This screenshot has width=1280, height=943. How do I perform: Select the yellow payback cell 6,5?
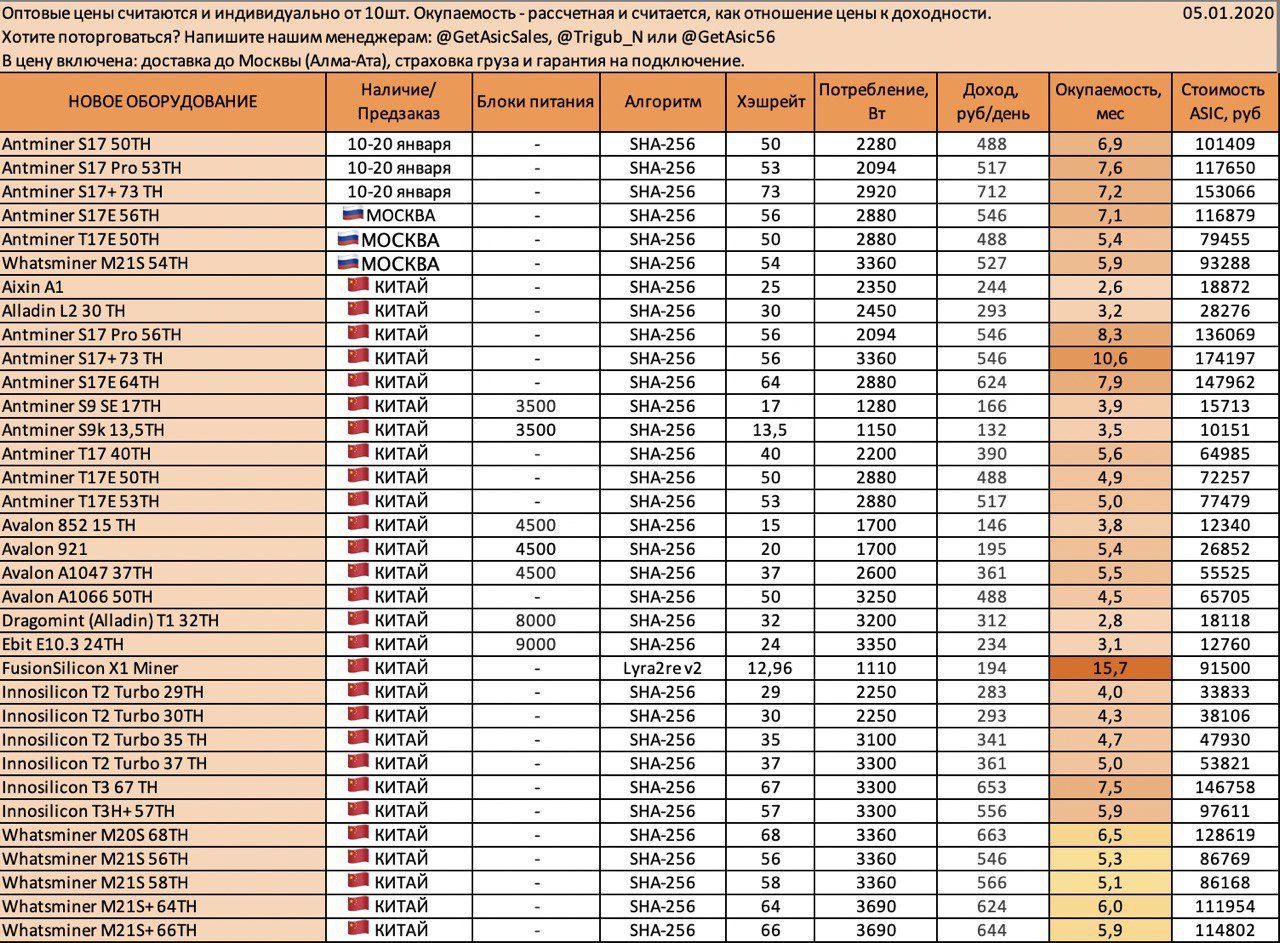[1109, 835]
